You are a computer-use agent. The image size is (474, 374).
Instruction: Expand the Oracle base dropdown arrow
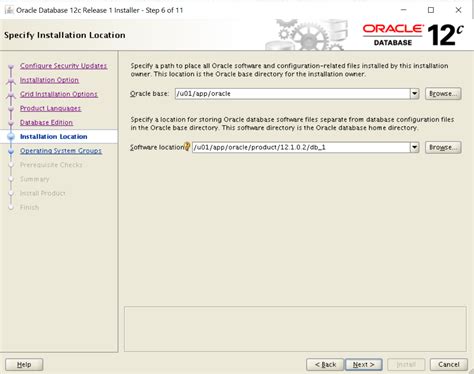tap(414, 94)
